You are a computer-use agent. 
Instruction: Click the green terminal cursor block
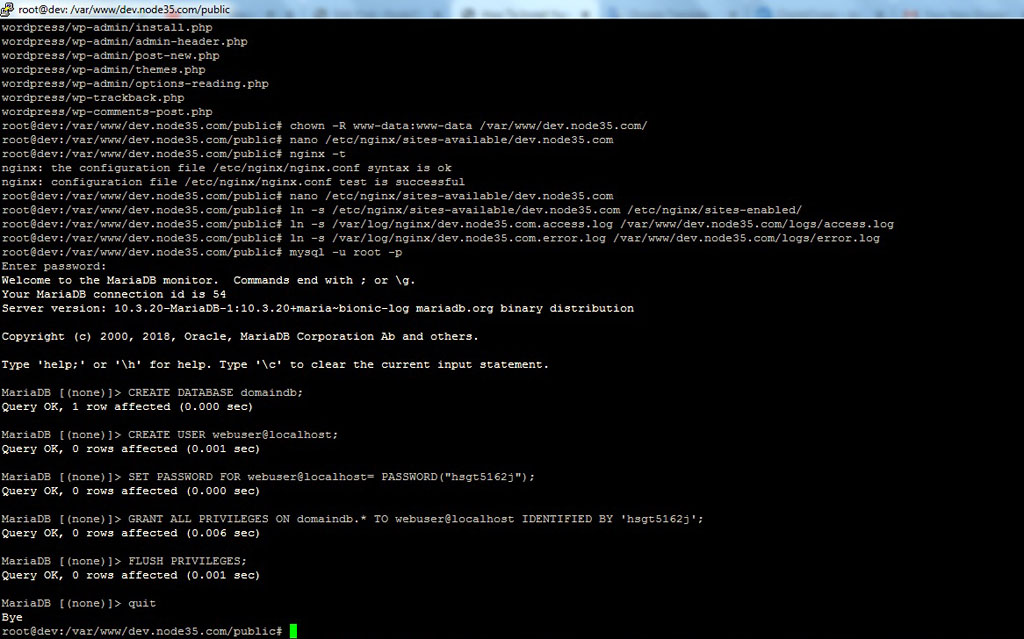pos(293,631)
